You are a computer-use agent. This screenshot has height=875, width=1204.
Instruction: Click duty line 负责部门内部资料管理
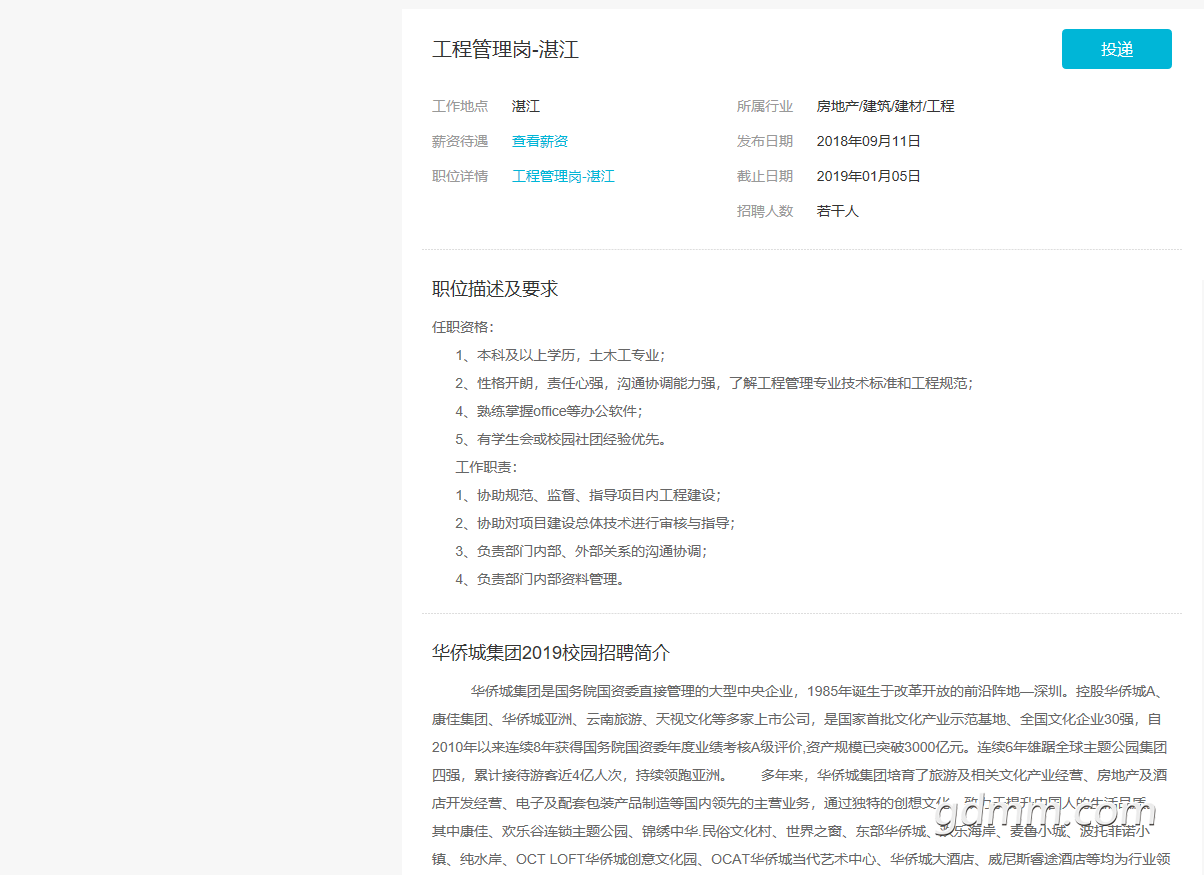541,579
